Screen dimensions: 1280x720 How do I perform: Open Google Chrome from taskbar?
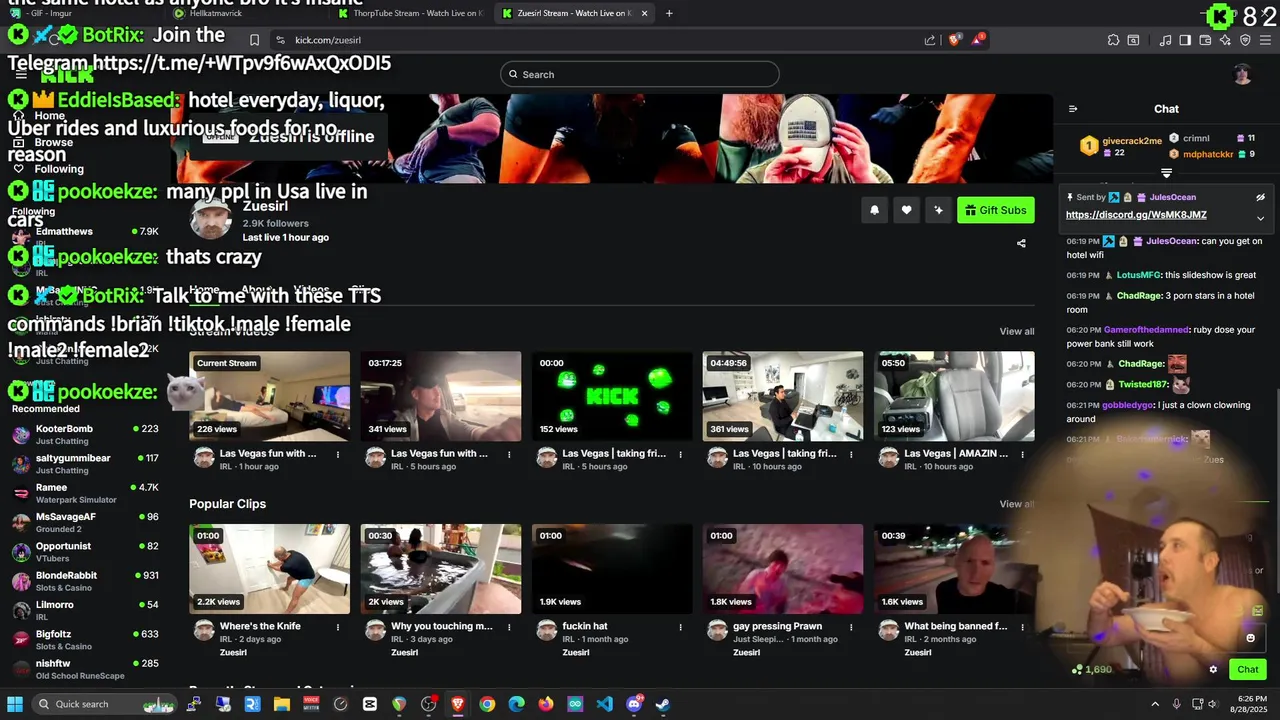tap(487, 704)
